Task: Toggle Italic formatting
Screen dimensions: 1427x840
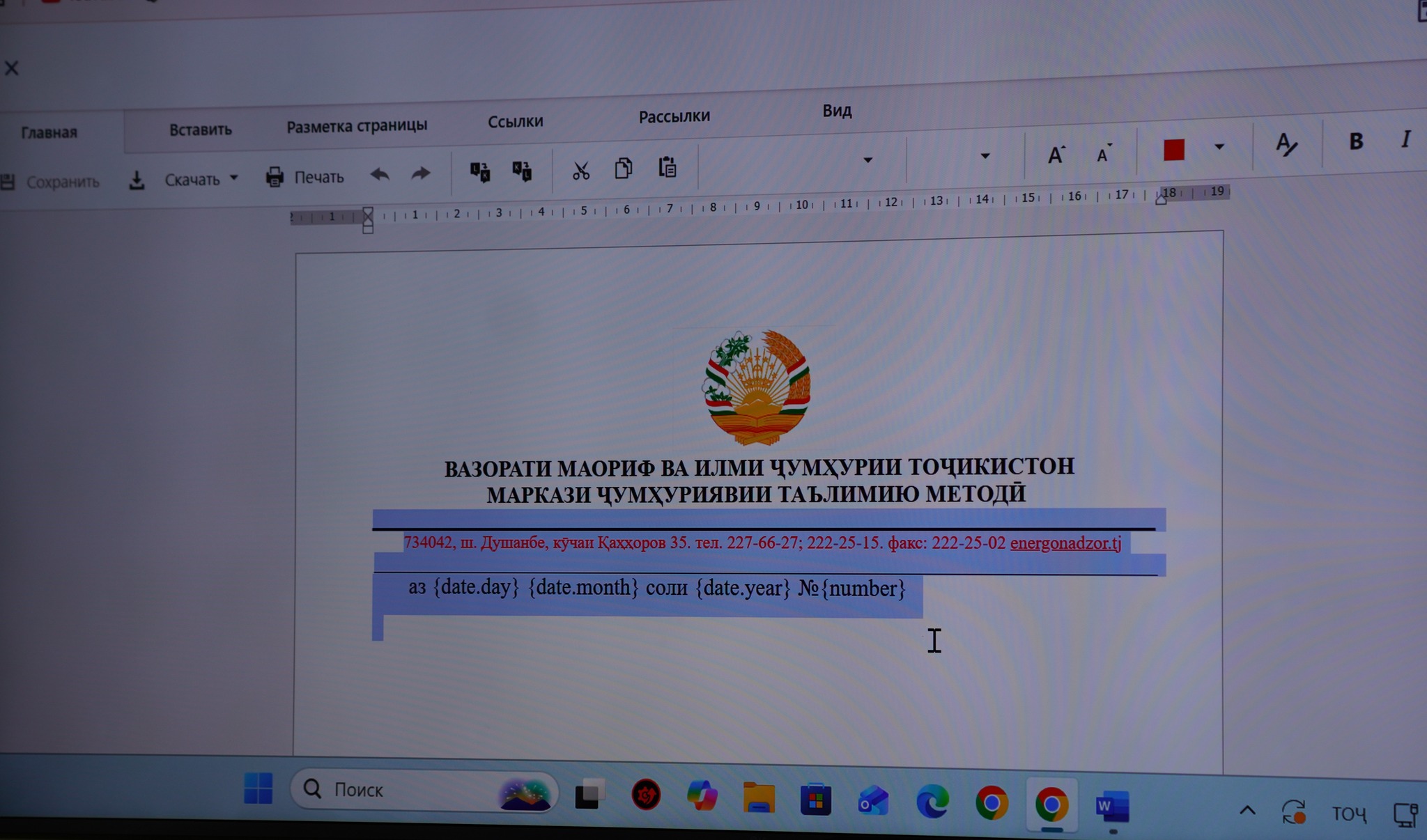Action: 1405,139
